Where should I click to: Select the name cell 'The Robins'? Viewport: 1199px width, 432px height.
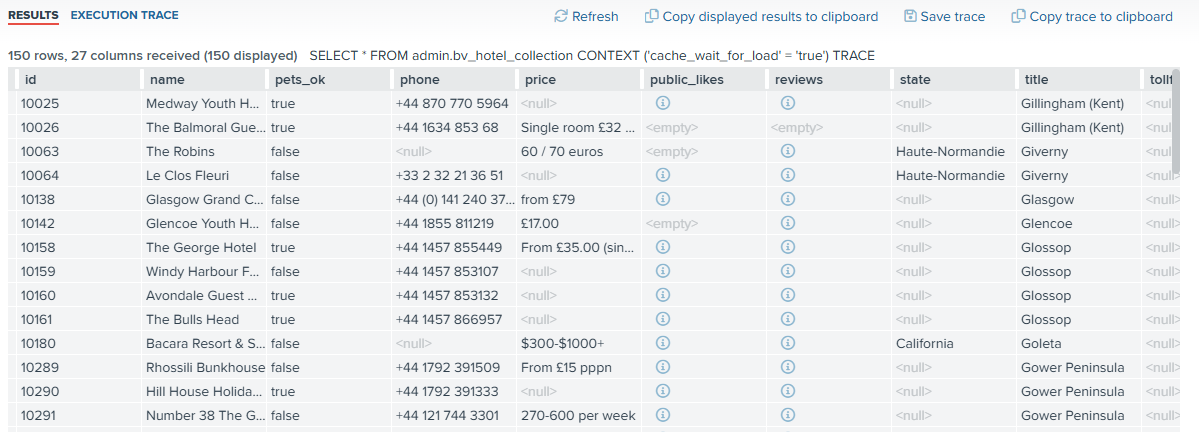pos(203,151)
